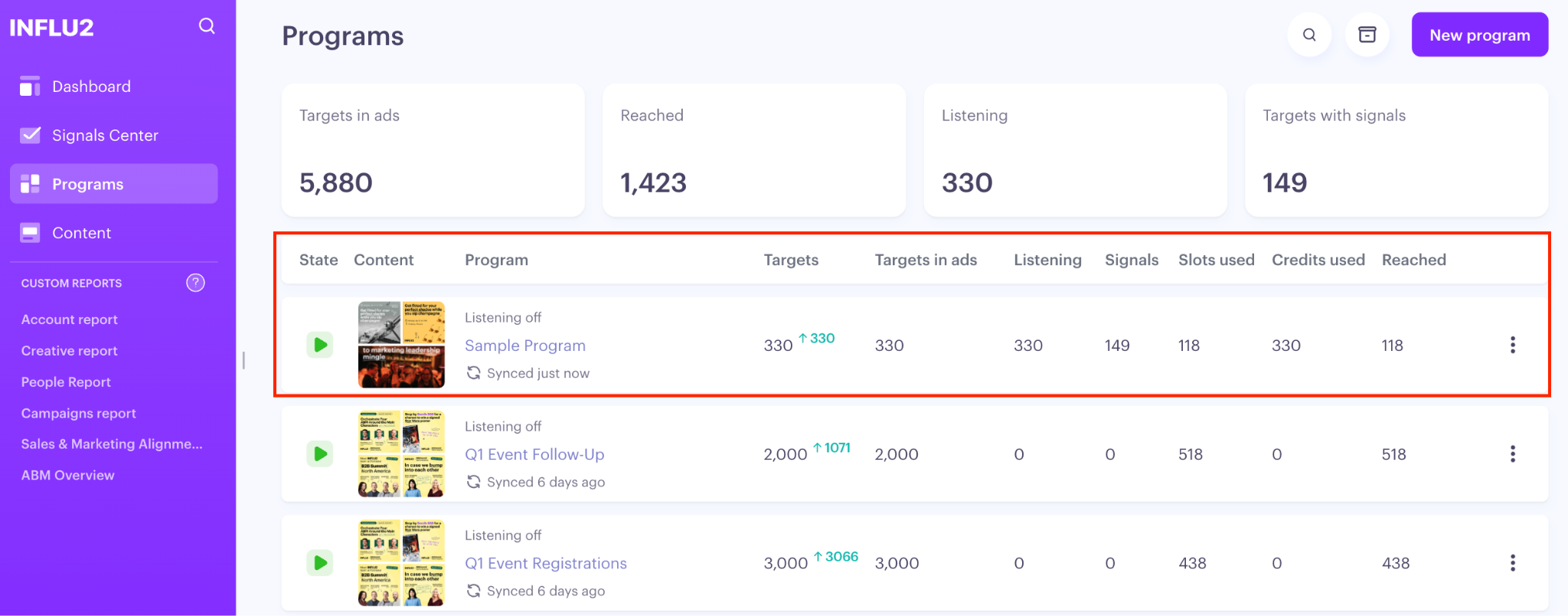Screen dimensions: 1568x616
Task: Click the sidebar search magnifier icon
Action: coord(207,26)
